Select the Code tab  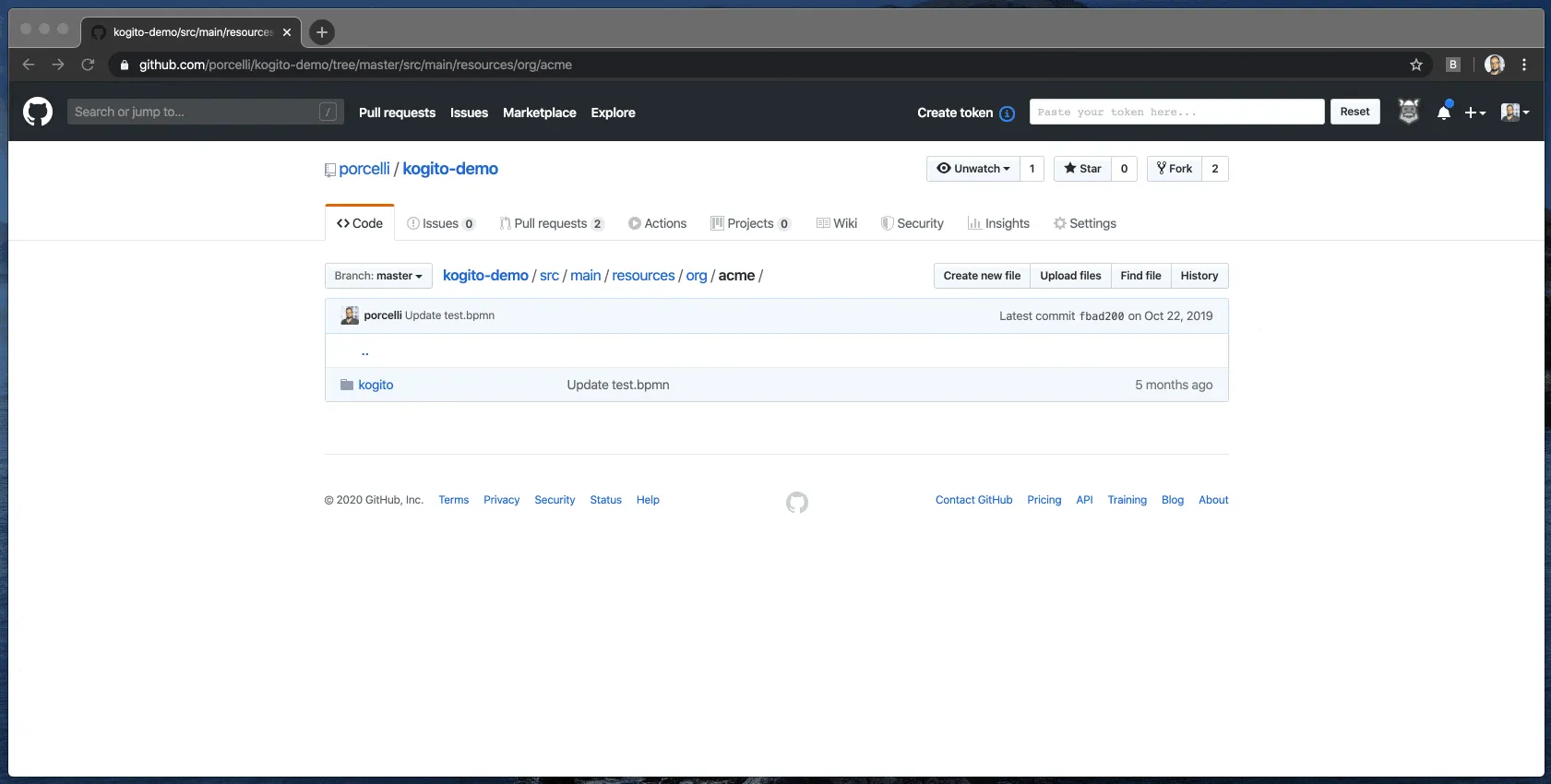pyautogui.click(x=360, y=223)
